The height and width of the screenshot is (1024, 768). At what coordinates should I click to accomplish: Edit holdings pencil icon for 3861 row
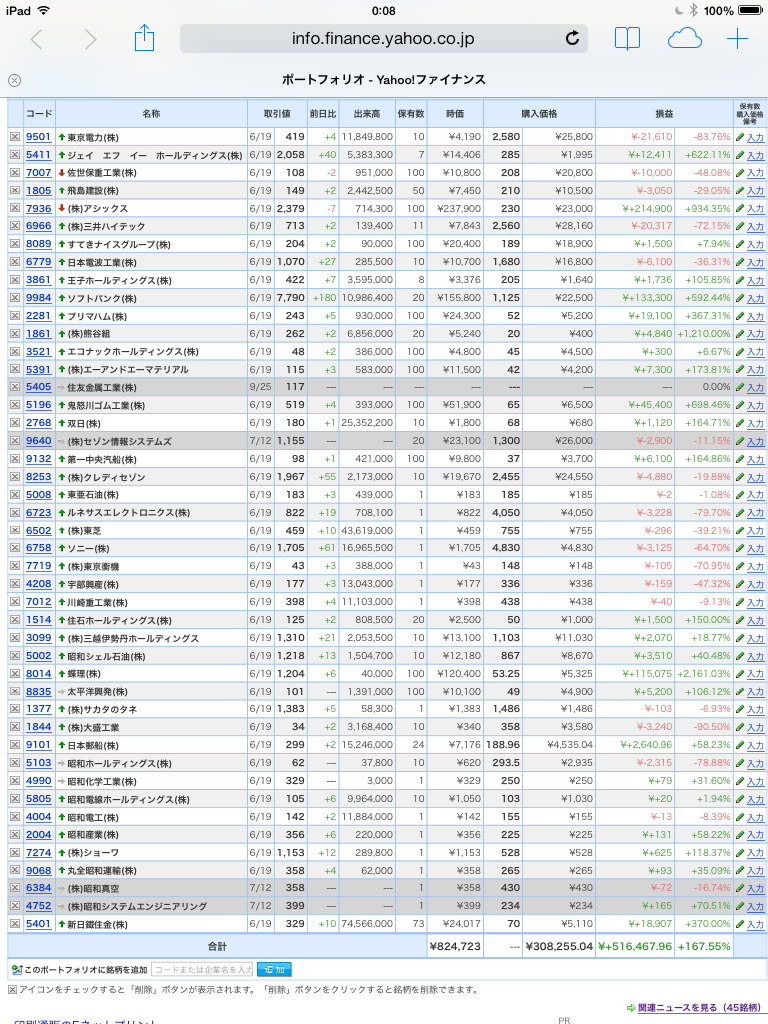pyautogui.click(x=740, y=280)
